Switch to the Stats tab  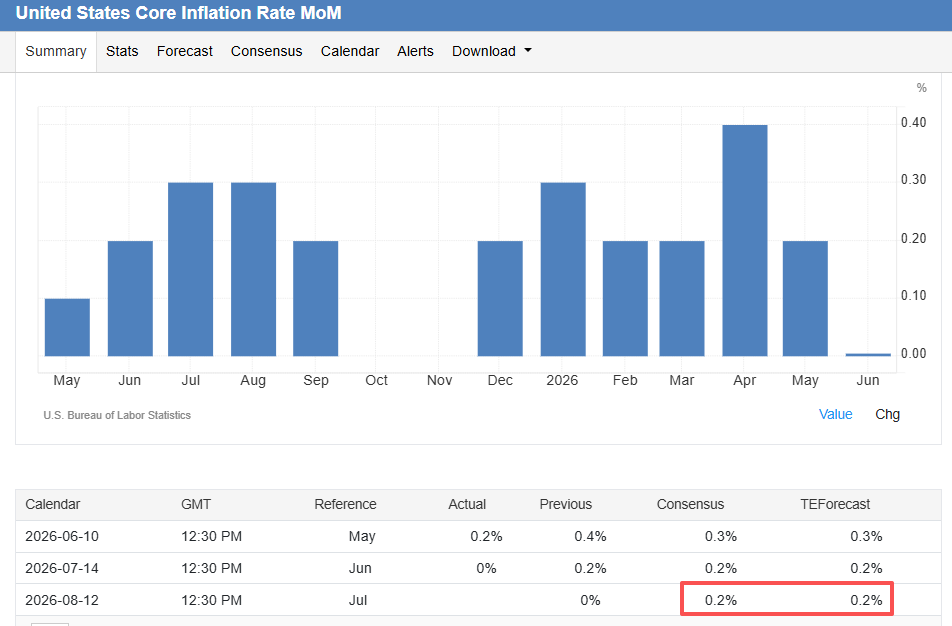(x=122, y=52)
